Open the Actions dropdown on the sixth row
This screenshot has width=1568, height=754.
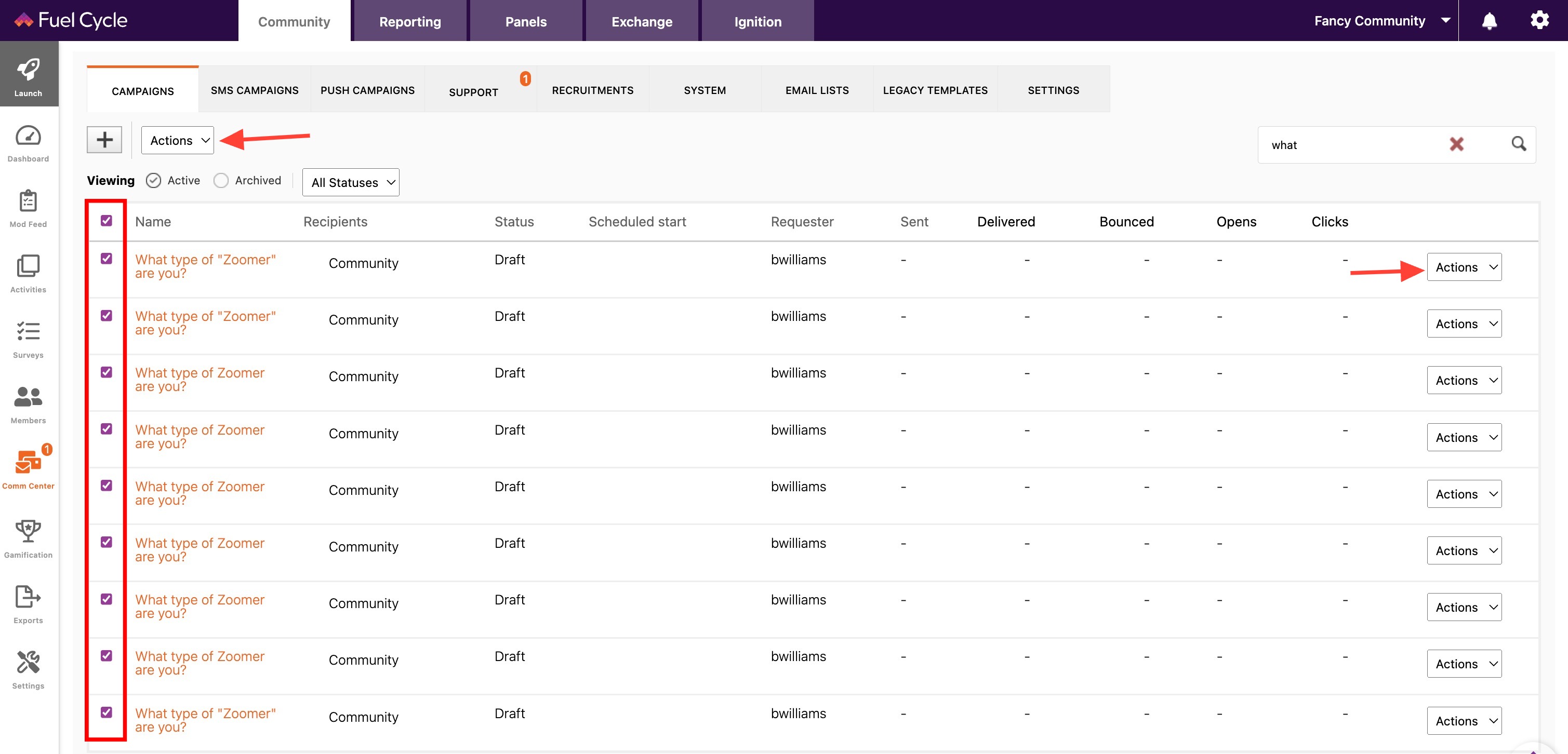pyautogui.click(x=1464, y=550)
